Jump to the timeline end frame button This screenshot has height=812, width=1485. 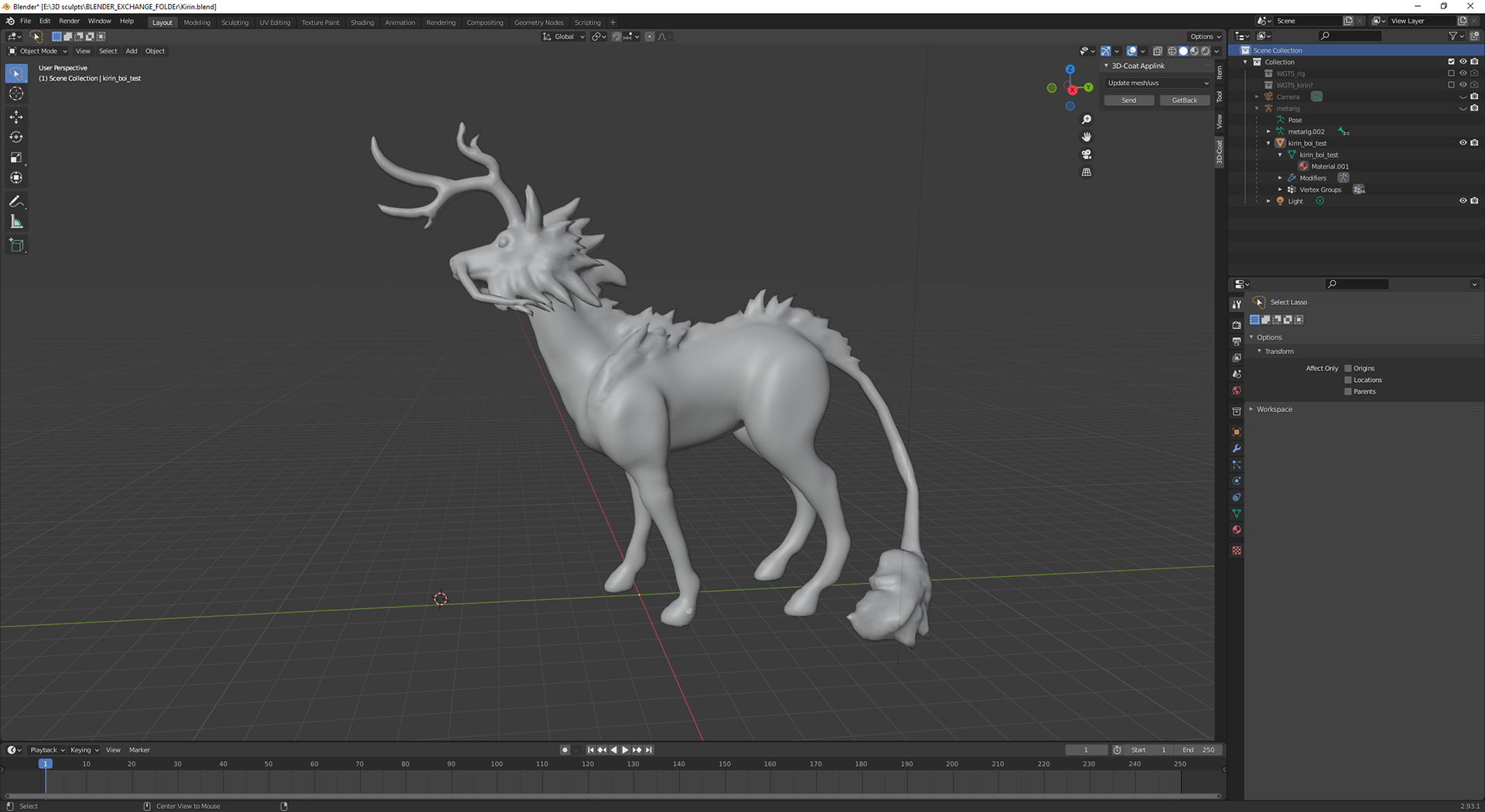649,749
